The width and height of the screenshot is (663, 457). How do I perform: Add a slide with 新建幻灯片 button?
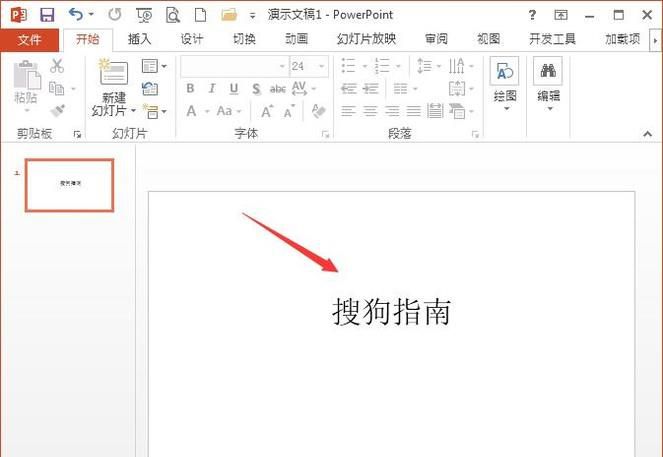[x=113, y=88]
